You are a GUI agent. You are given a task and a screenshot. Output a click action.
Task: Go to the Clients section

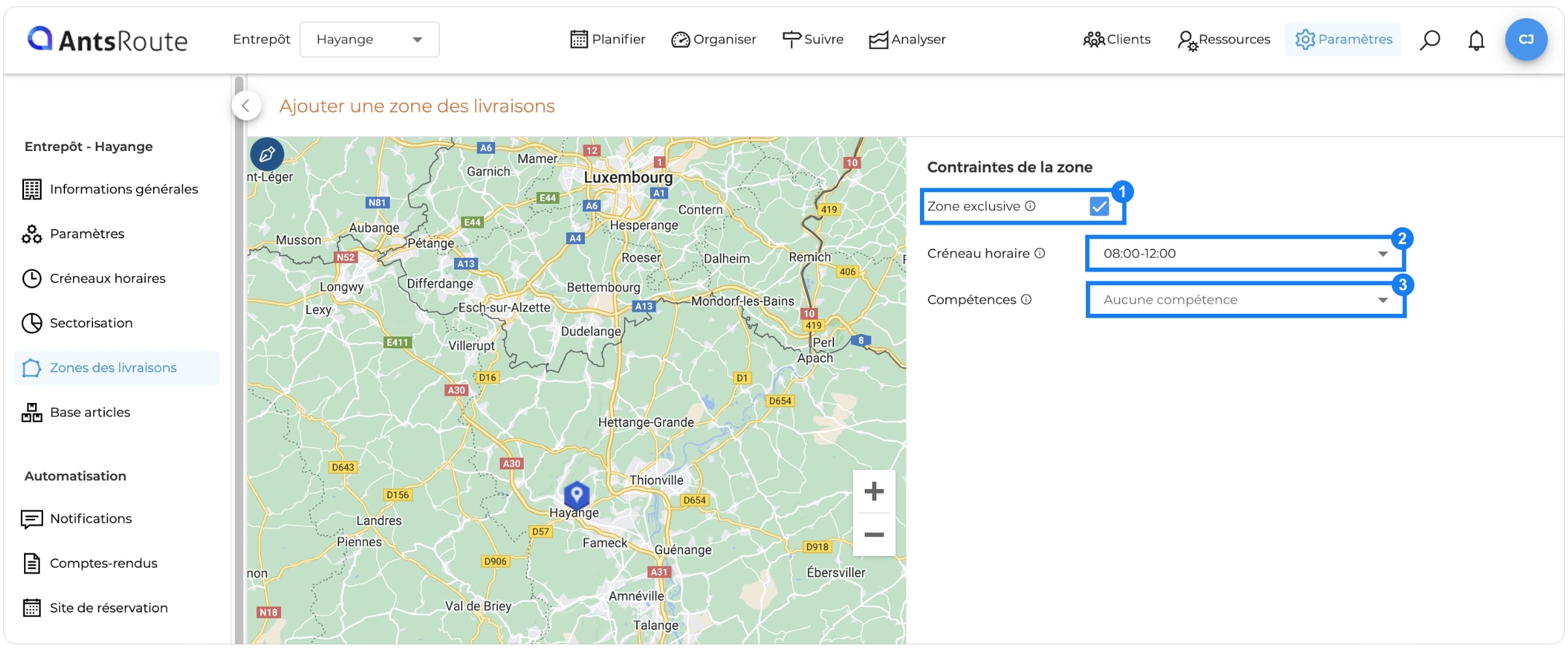[1116, 40]
